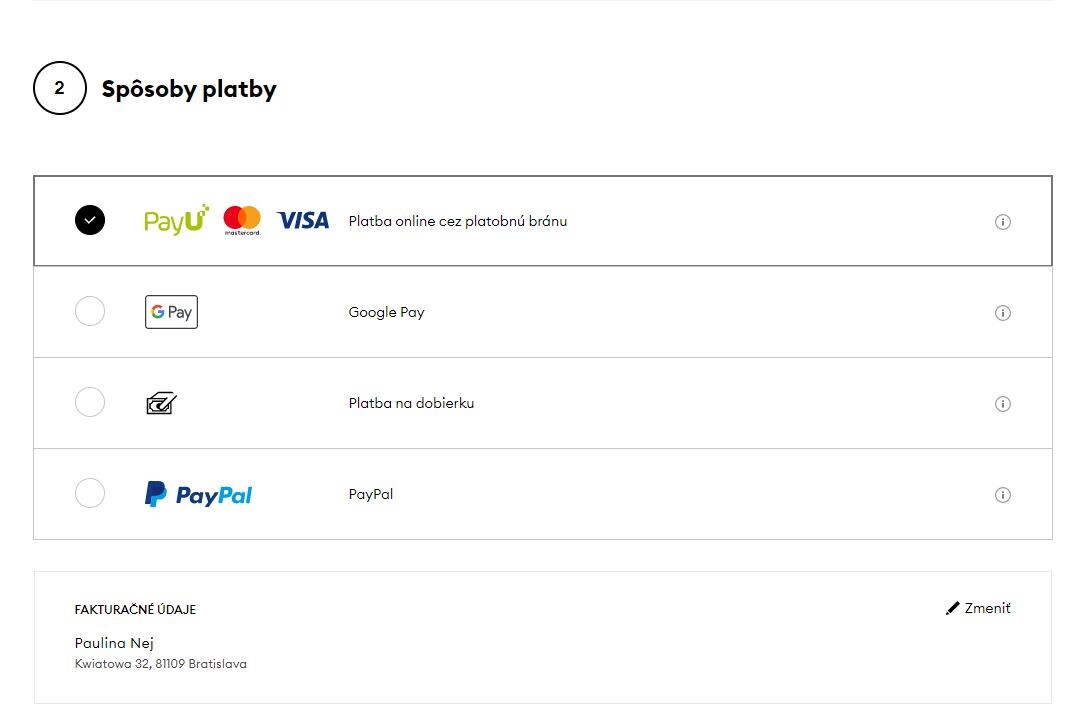Click the checked PayU payment radio
Screen dimensions: 1088x727
coord(90,220)
